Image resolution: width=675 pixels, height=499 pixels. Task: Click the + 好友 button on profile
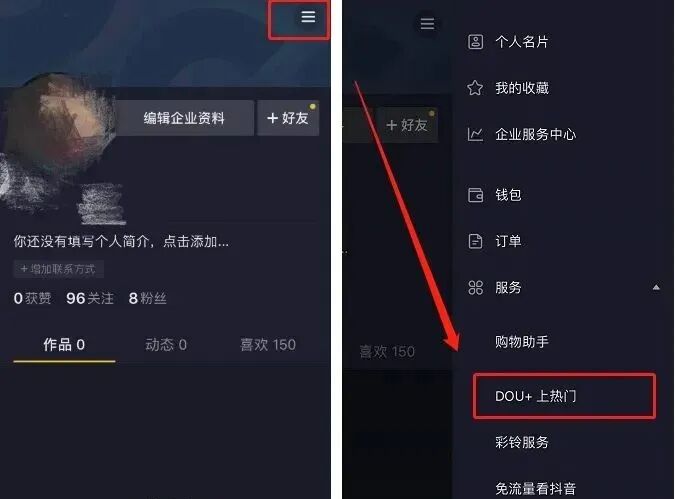(x=288, y=118)
